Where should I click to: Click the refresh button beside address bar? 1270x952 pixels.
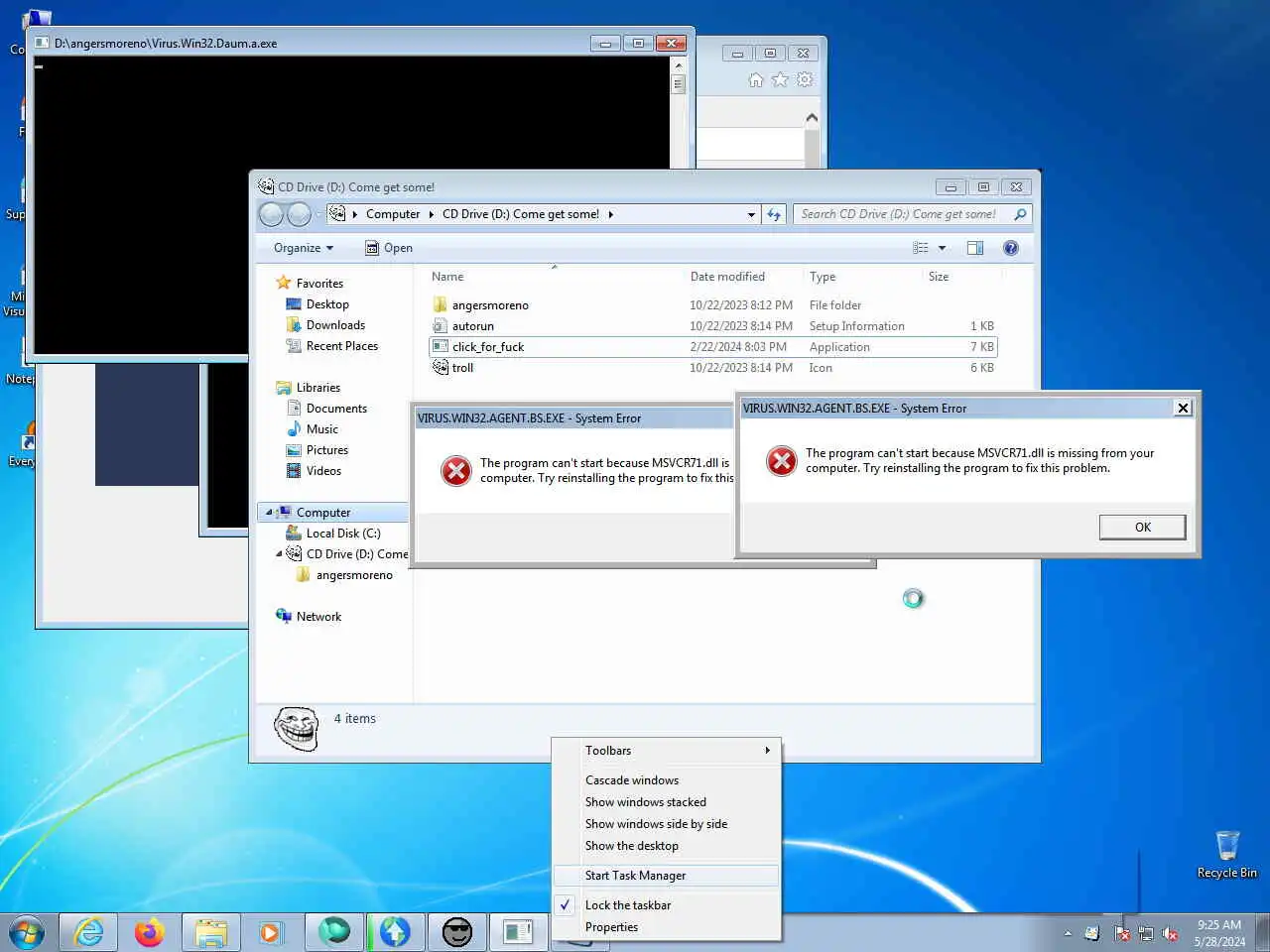(x=774, y=214)
